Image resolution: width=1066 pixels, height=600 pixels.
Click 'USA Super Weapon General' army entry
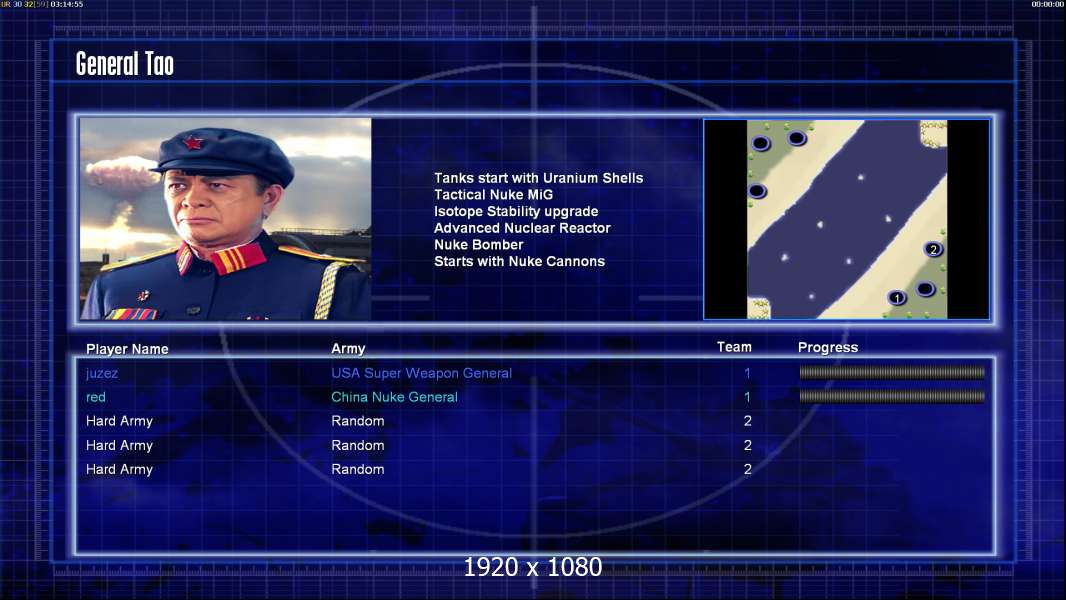[422, 373]
